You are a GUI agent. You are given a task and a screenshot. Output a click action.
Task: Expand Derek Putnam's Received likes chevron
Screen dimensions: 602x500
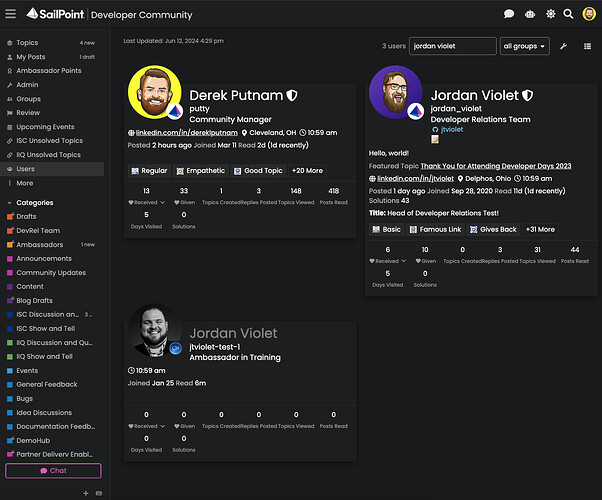coord(163,202)
